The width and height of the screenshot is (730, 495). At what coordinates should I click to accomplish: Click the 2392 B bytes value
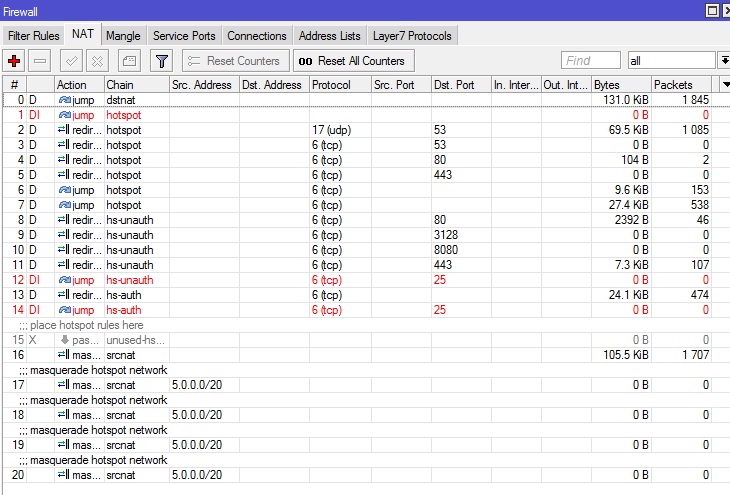631,220
